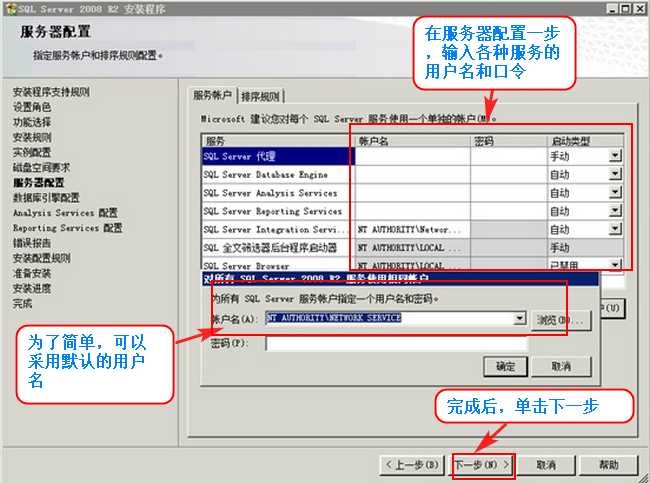Click the 服务 column header
This screenshot has height=483, width=650.
[x=278, y=141]
